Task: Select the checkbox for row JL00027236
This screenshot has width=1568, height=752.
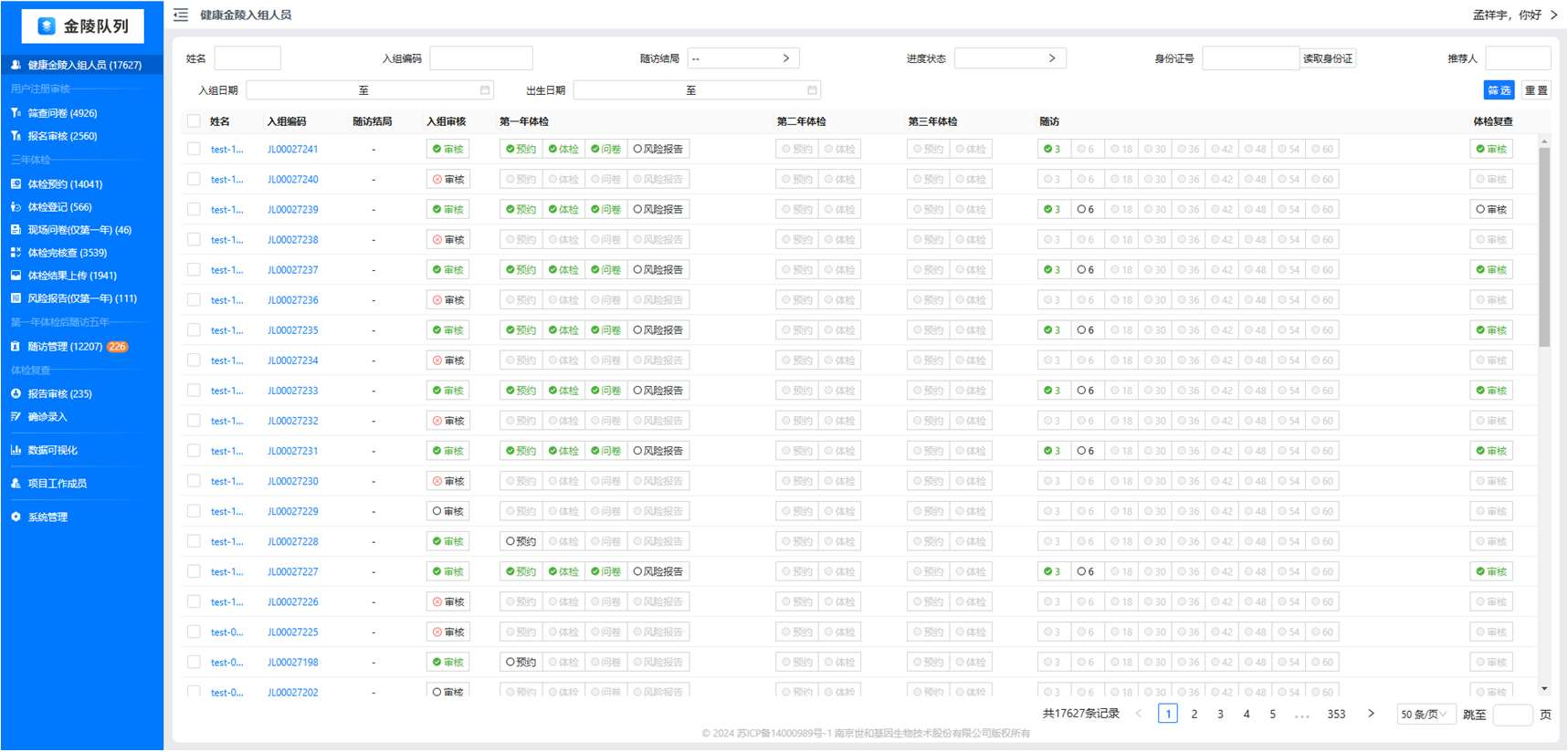Action: (194, 300)
